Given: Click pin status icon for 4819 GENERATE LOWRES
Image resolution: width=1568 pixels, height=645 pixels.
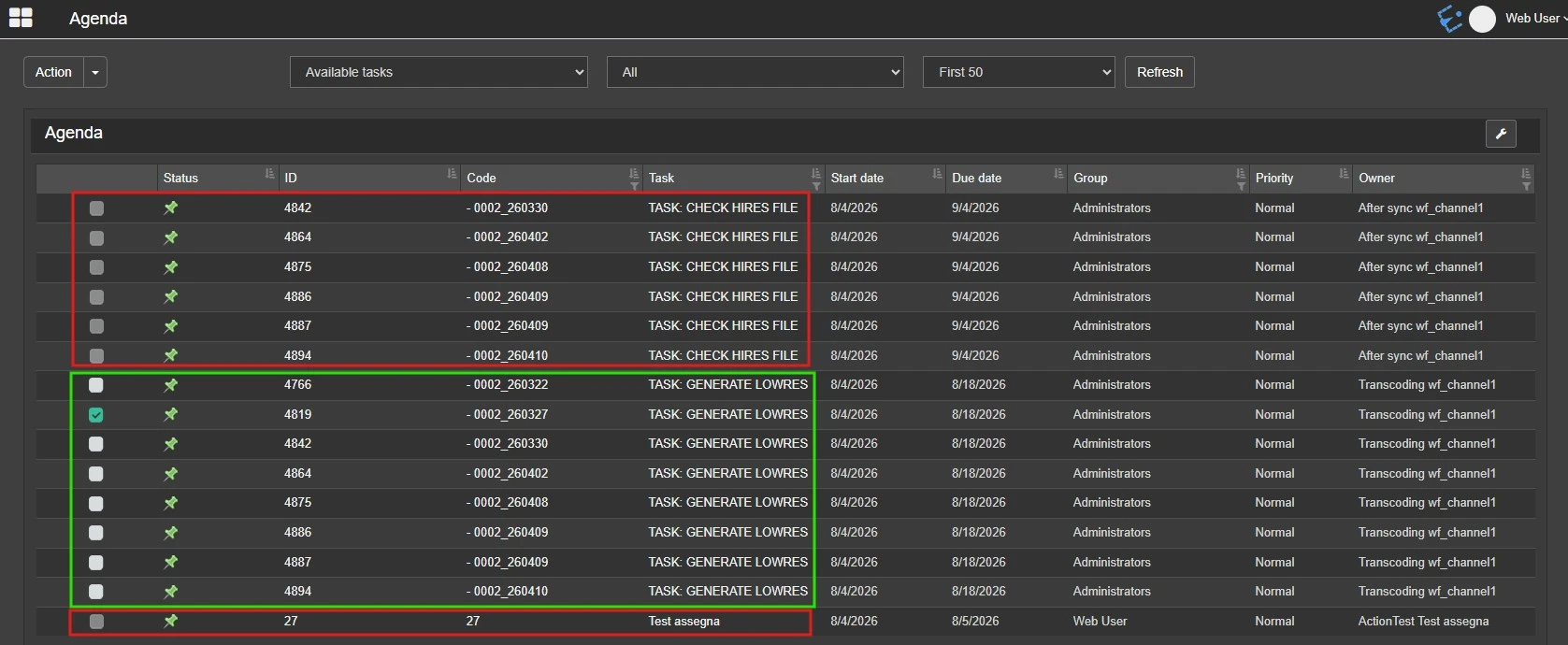Looking at the screenshot, I should tap(171, 414).
